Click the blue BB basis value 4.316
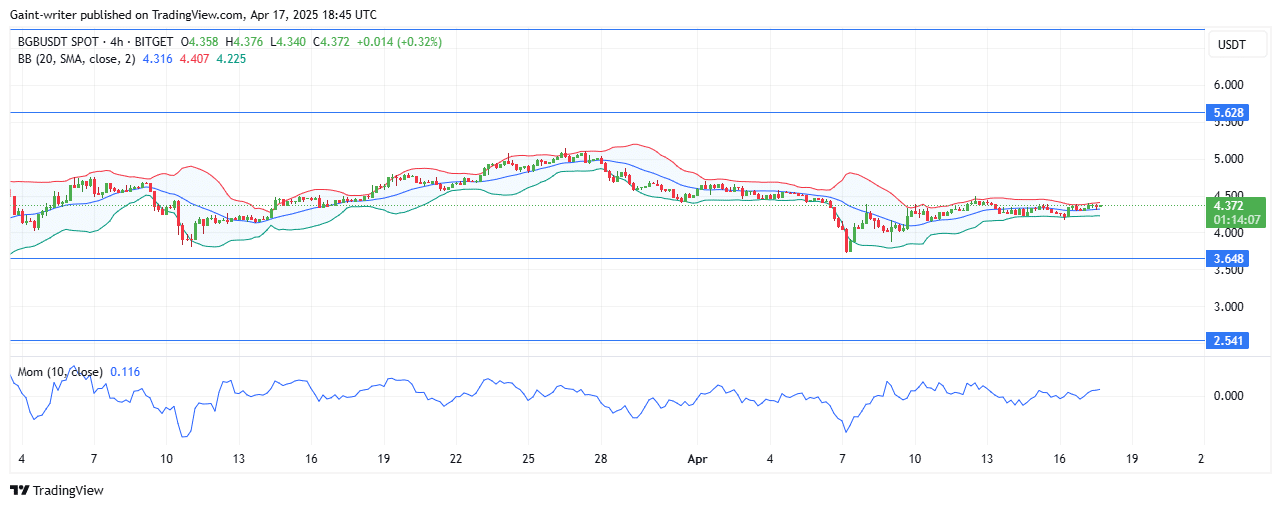The image size is (1281, 508). tap(158, 59)
